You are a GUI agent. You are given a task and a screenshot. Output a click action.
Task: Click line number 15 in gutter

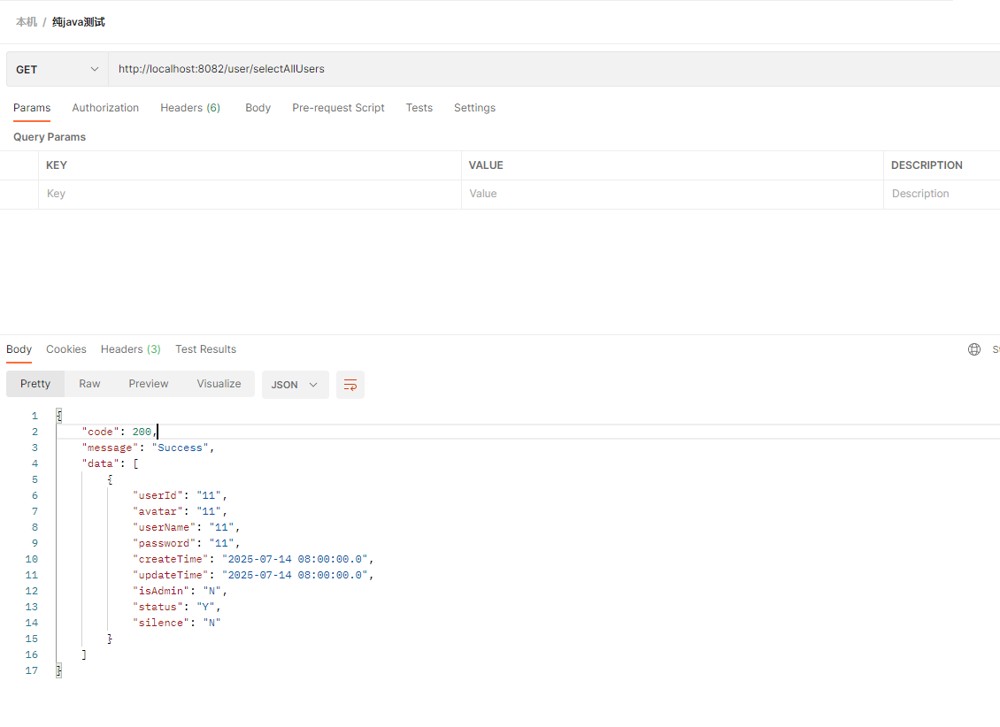[x=32, y=639]
